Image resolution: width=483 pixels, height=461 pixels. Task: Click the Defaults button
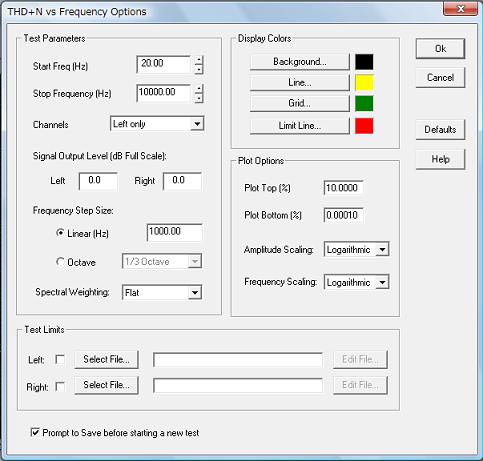tap(440, 130)
